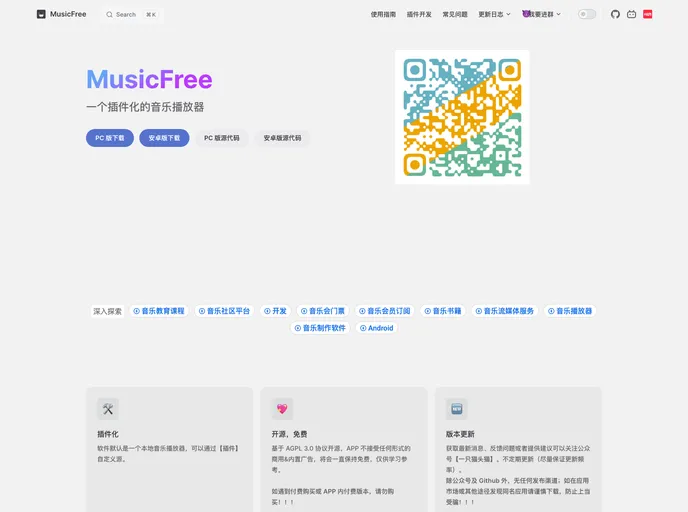Open 音乐制作软件 explore tag
The image size is (688, 512).
click(320, 328)
